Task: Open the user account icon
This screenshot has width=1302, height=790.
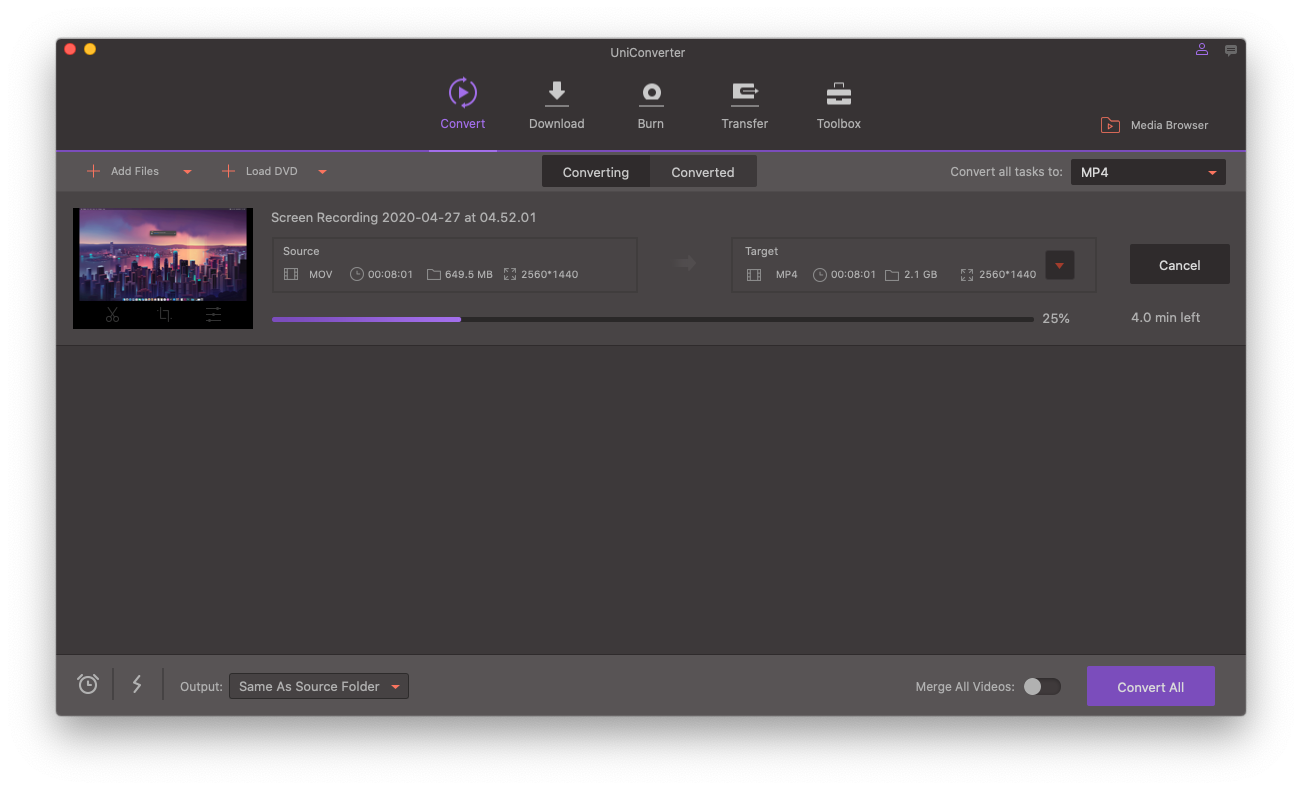Action: click(1201, 49)
